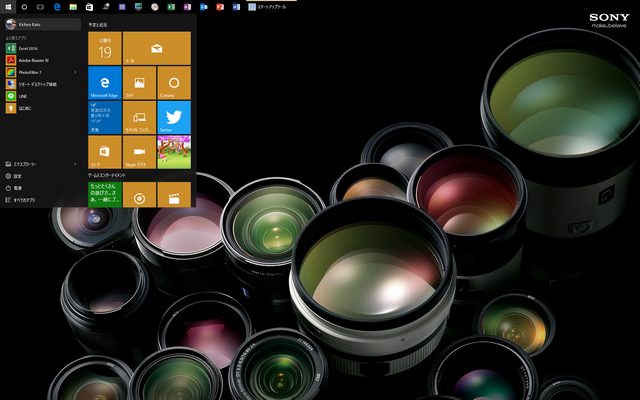Image resolution: width=640 pixels, height=400 pixels.
Task: Open エクスプローラー in the Start menu
Action: coord(43,164)
